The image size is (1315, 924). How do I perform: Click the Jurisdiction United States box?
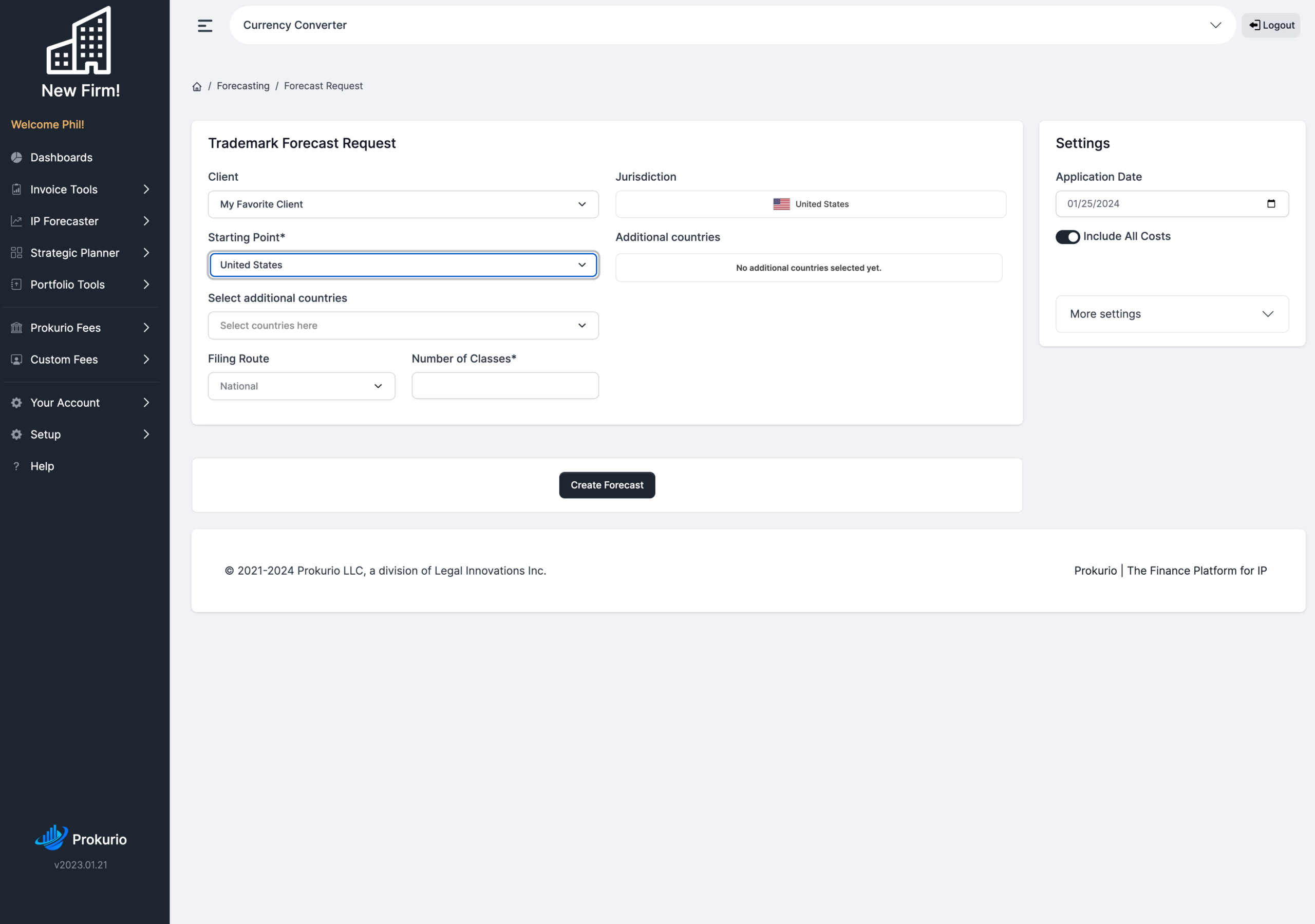pyautogui.click(x=811, y=204)
